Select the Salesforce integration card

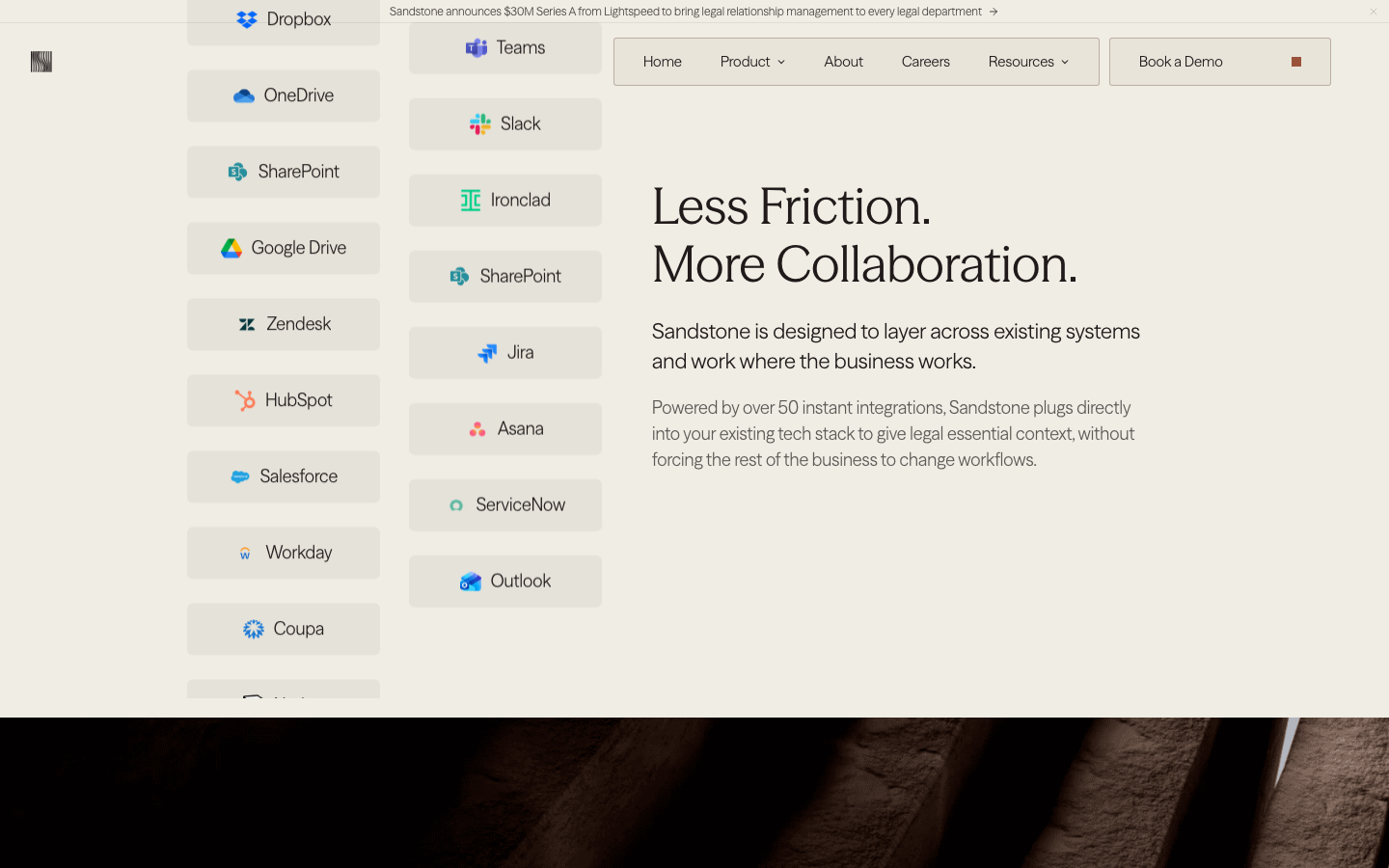tap(284, 476)
